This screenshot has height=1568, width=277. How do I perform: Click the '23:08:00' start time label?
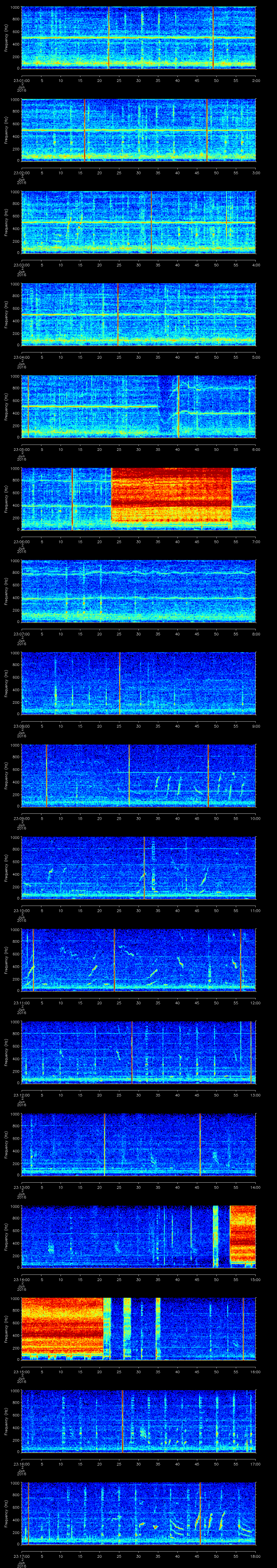point(21,726)
